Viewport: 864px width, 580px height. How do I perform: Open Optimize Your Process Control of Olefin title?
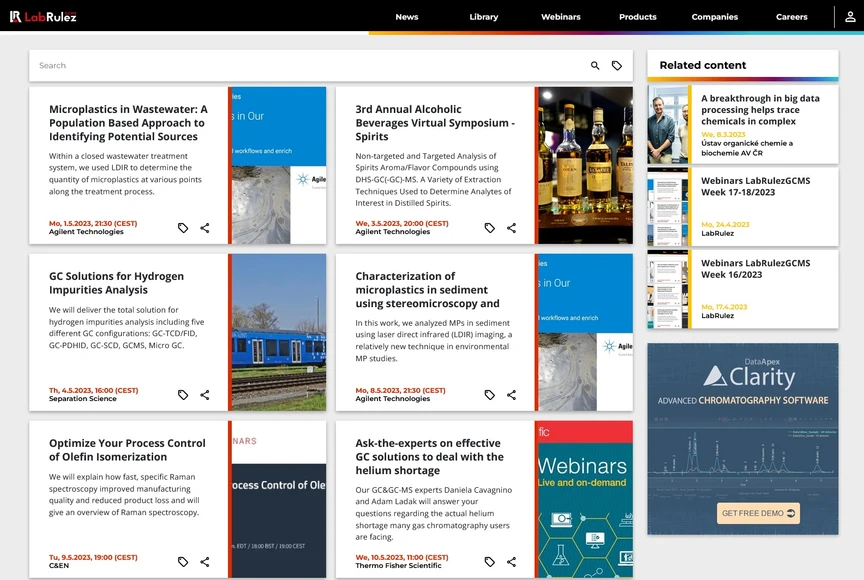click(127, 450)
